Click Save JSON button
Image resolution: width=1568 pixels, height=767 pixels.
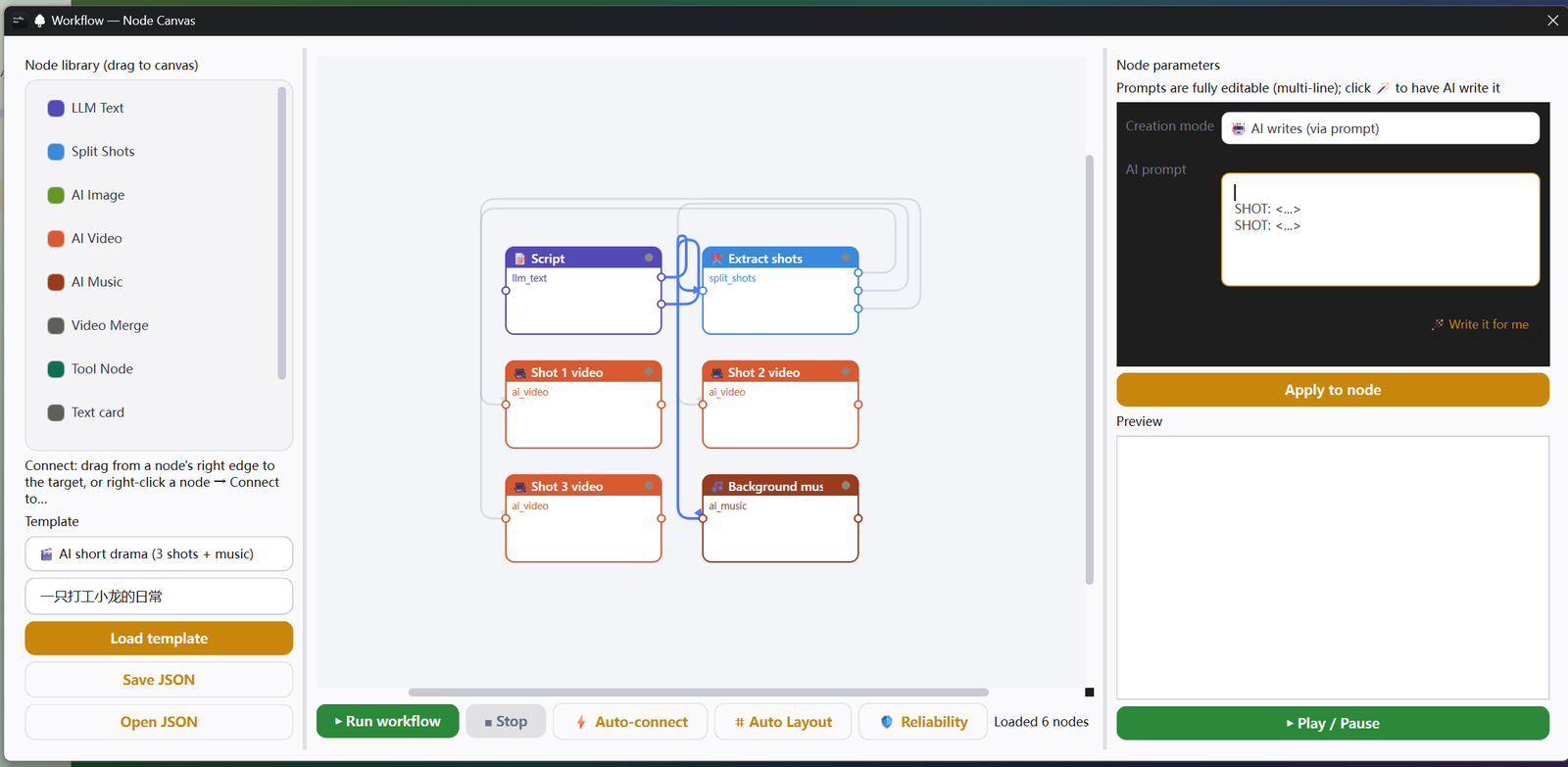[159, 680]
